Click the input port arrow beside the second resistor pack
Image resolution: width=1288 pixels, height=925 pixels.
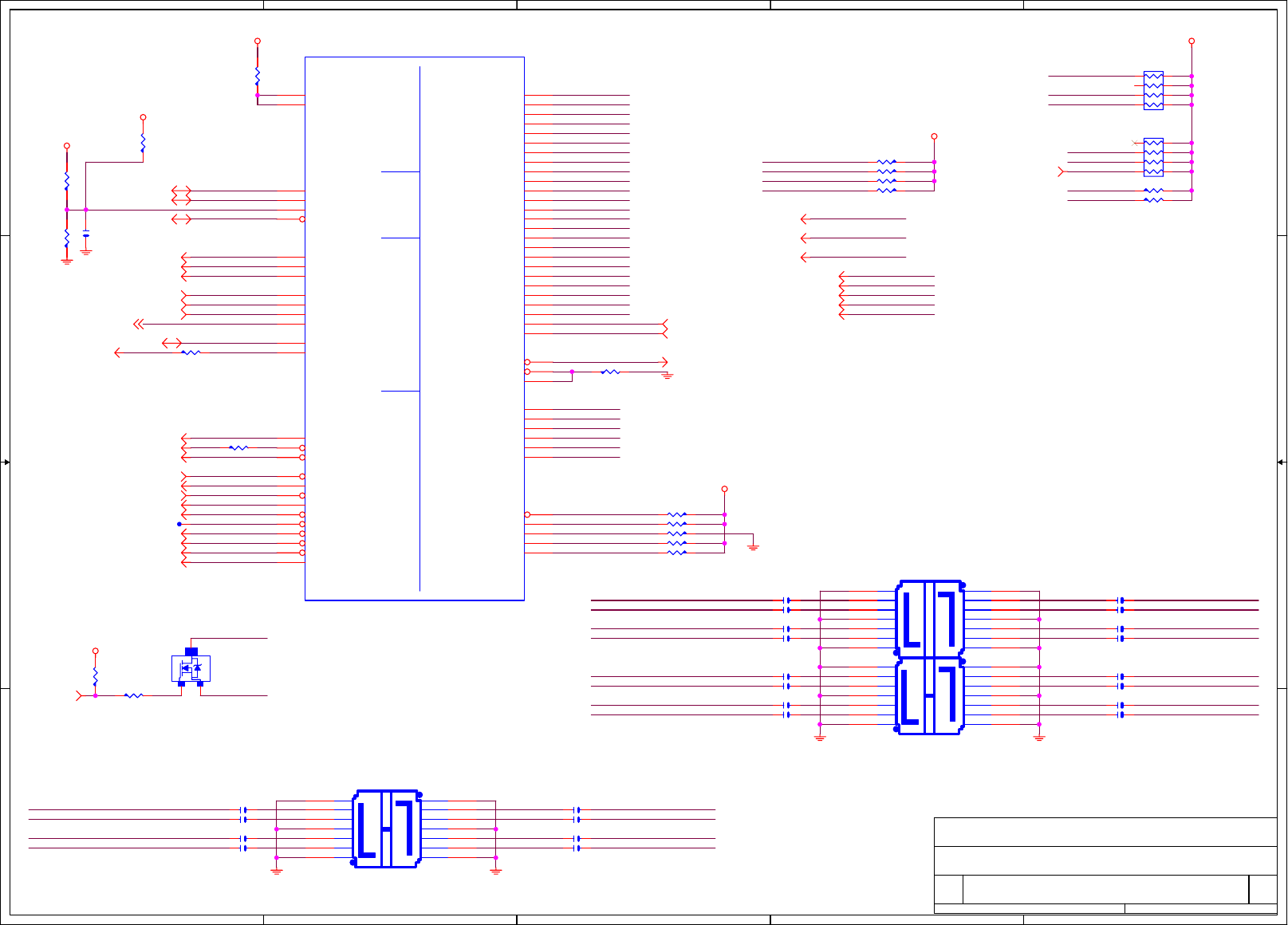click(x=1061, y=171)
